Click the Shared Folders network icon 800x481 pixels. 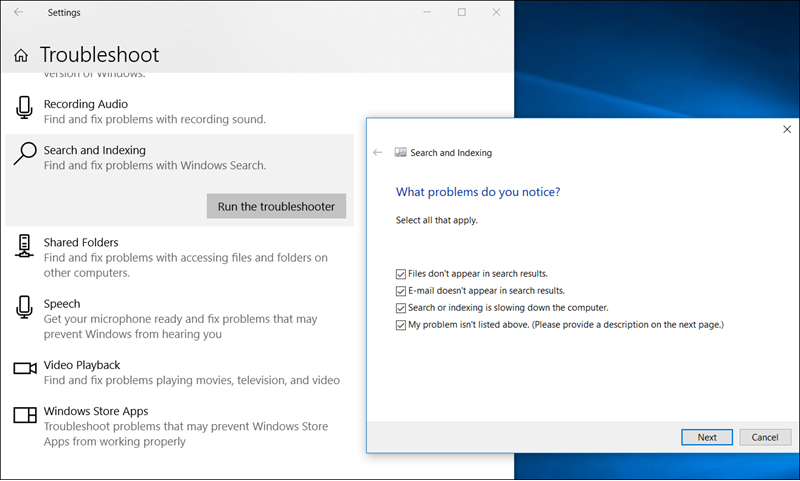(24, 246)
